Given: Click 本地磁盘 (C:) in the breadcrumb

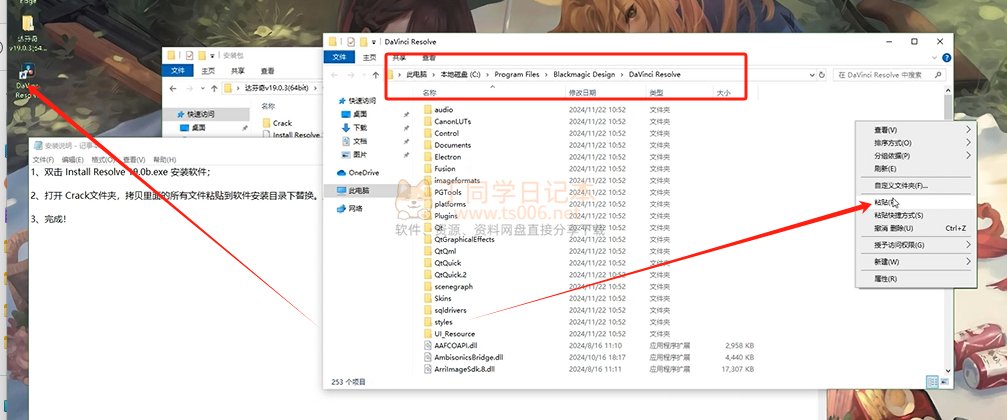Looking at the screenshot, I should [x=460, y=74].
